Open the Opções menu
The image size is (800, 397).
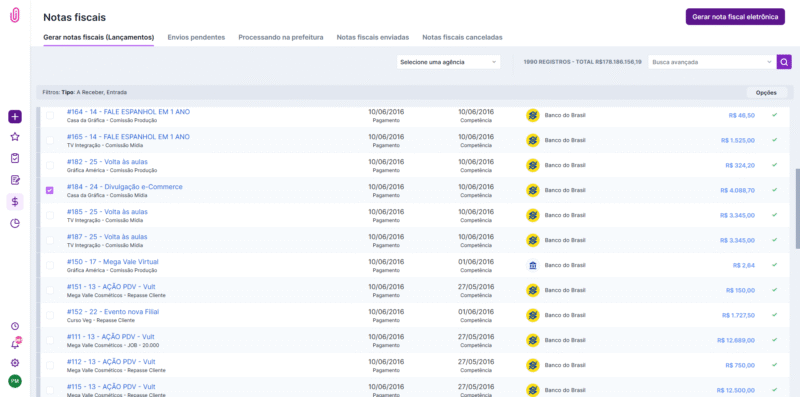pyautogui.click(x=766, y=93)
